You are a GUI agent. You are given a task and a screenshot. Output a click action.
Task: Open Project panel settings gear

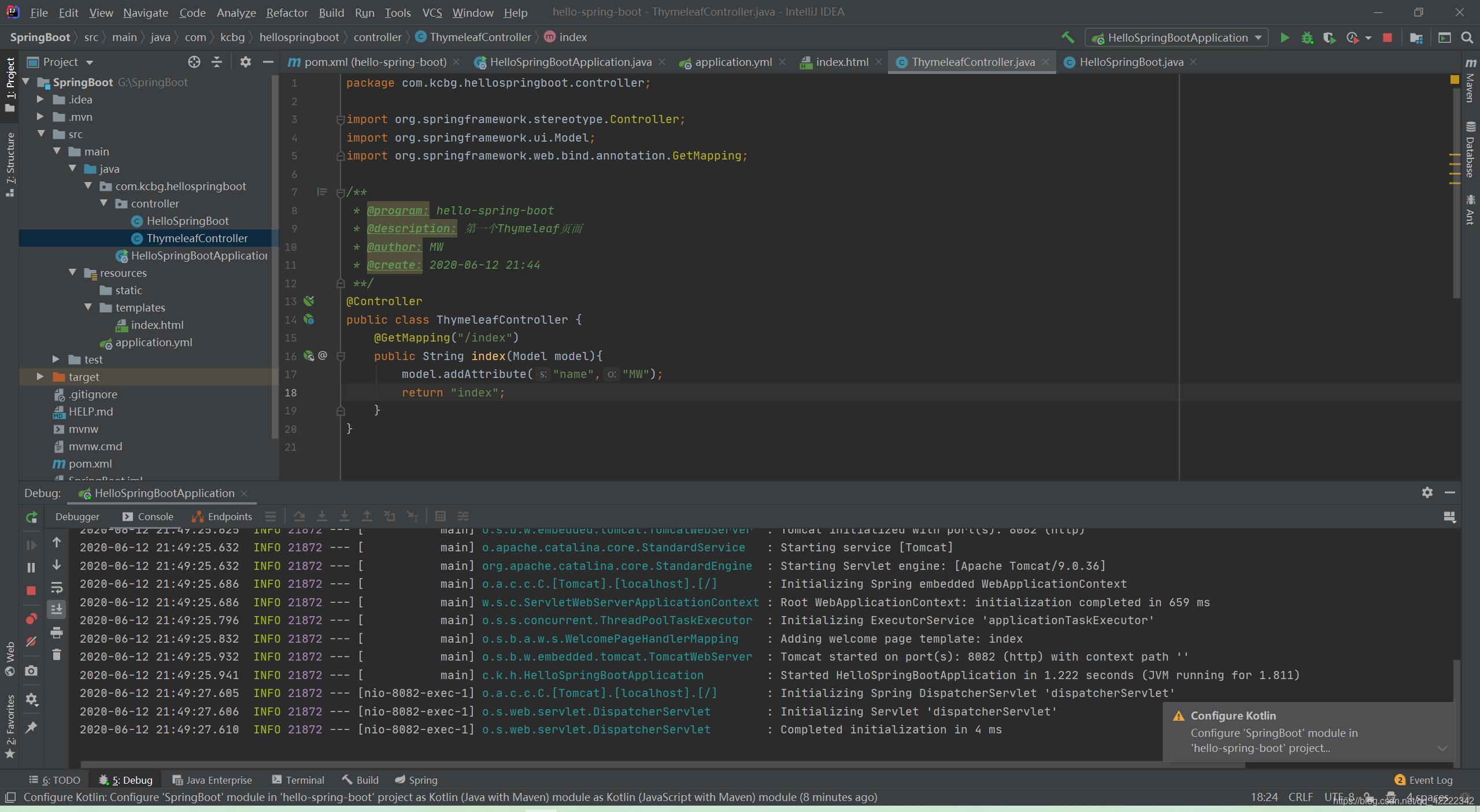tap(246, 62)
